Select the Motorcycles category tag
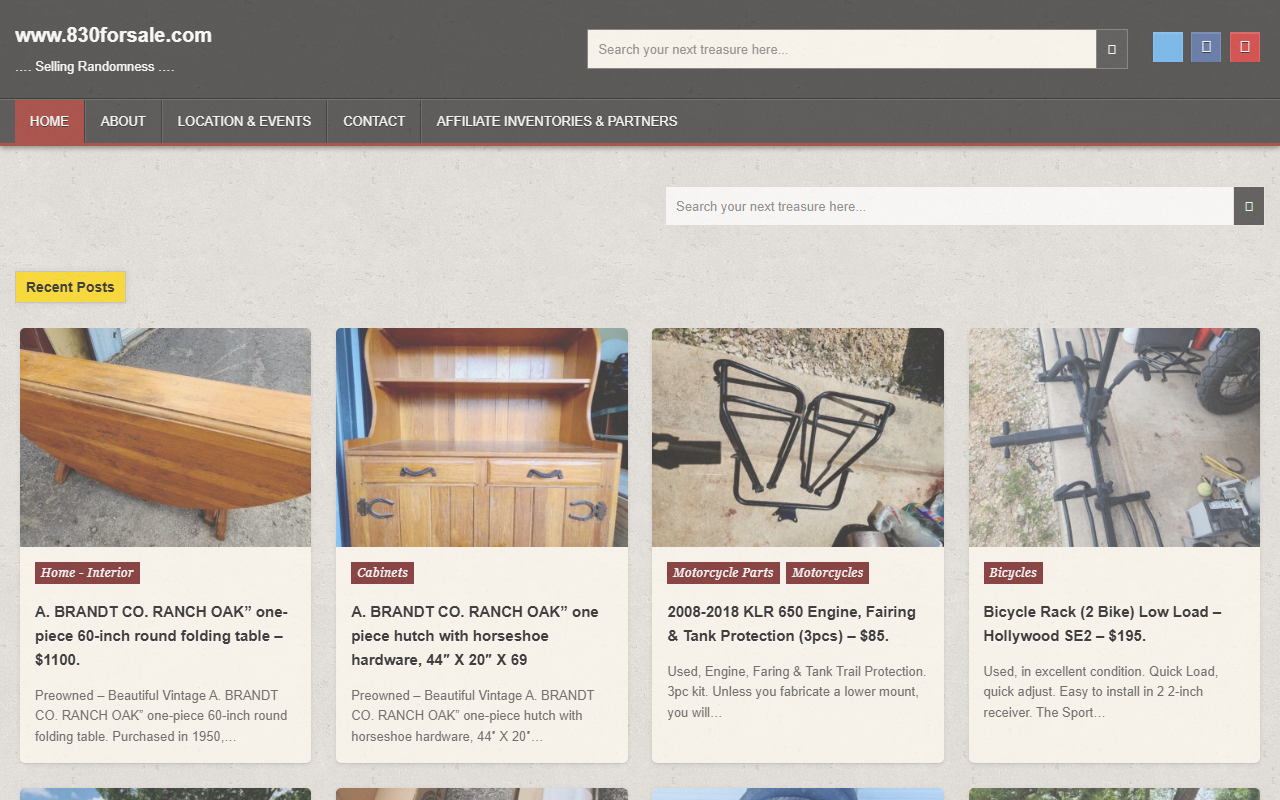1280x800 pixels. [827, 573]
